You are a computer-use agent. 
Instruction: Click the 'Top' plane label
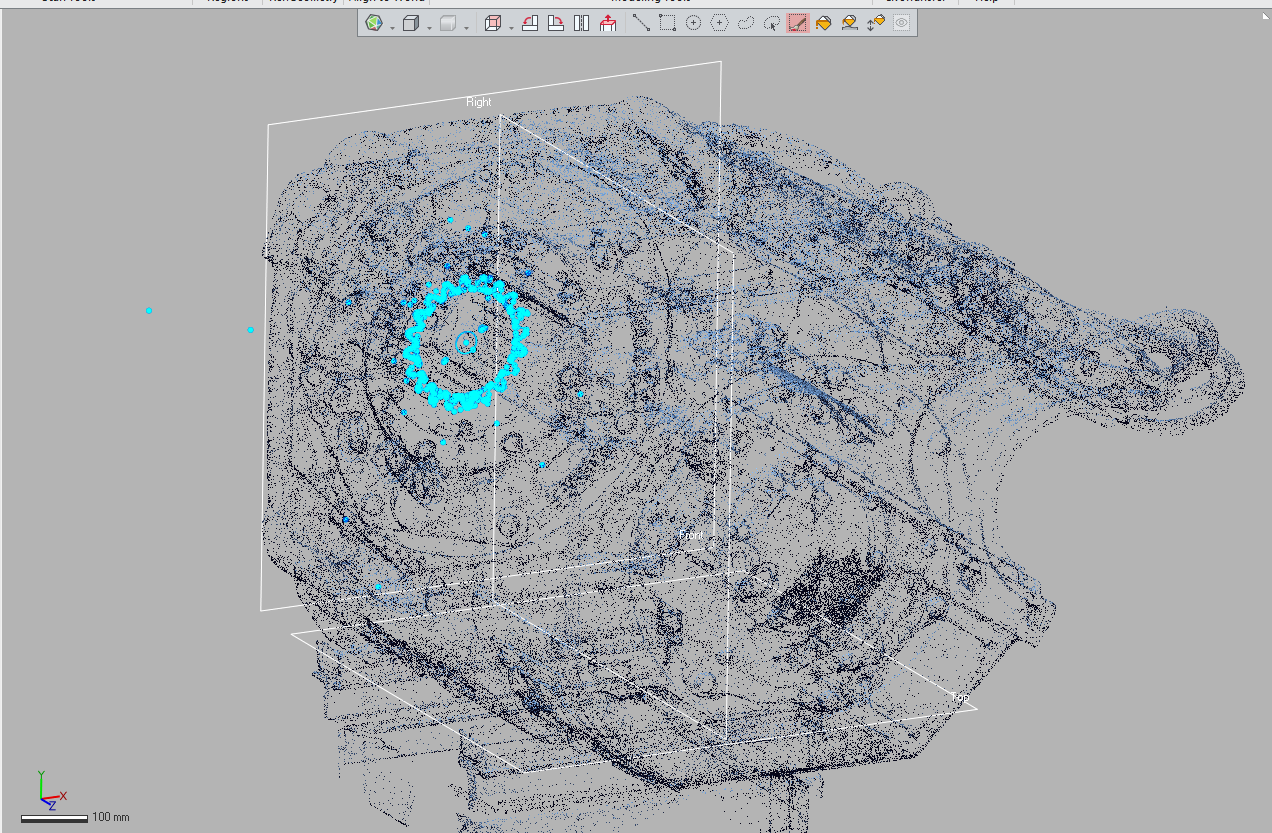click(x=959, y=697)
